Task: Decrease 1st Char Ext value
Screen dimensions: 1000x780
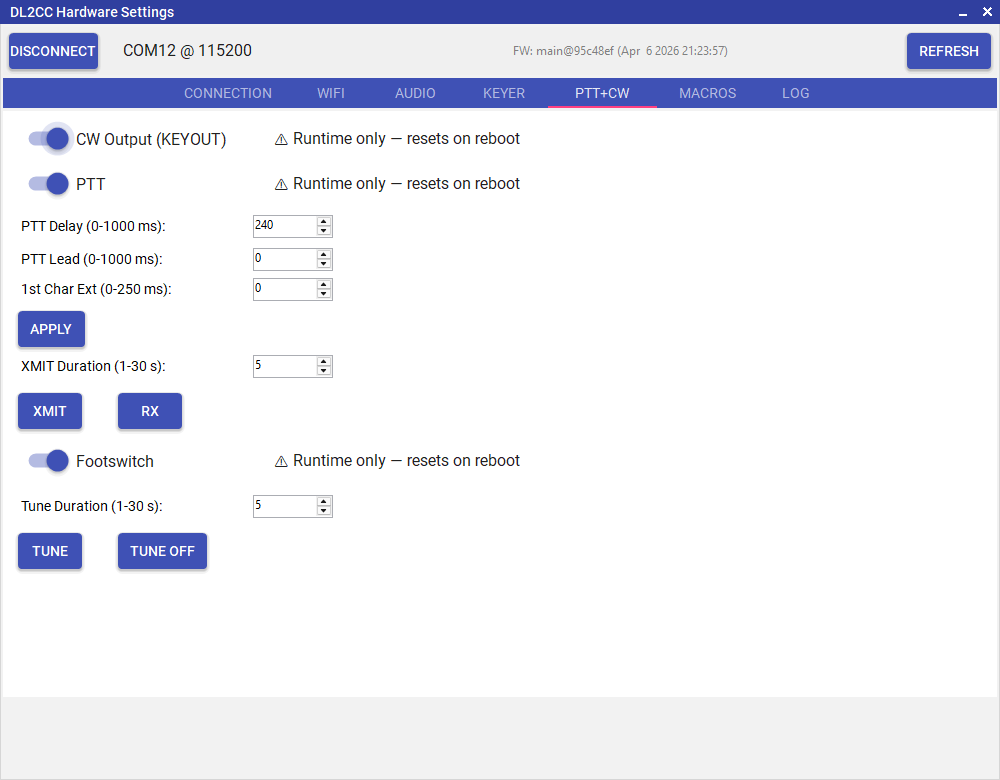Action: [324, 294]
